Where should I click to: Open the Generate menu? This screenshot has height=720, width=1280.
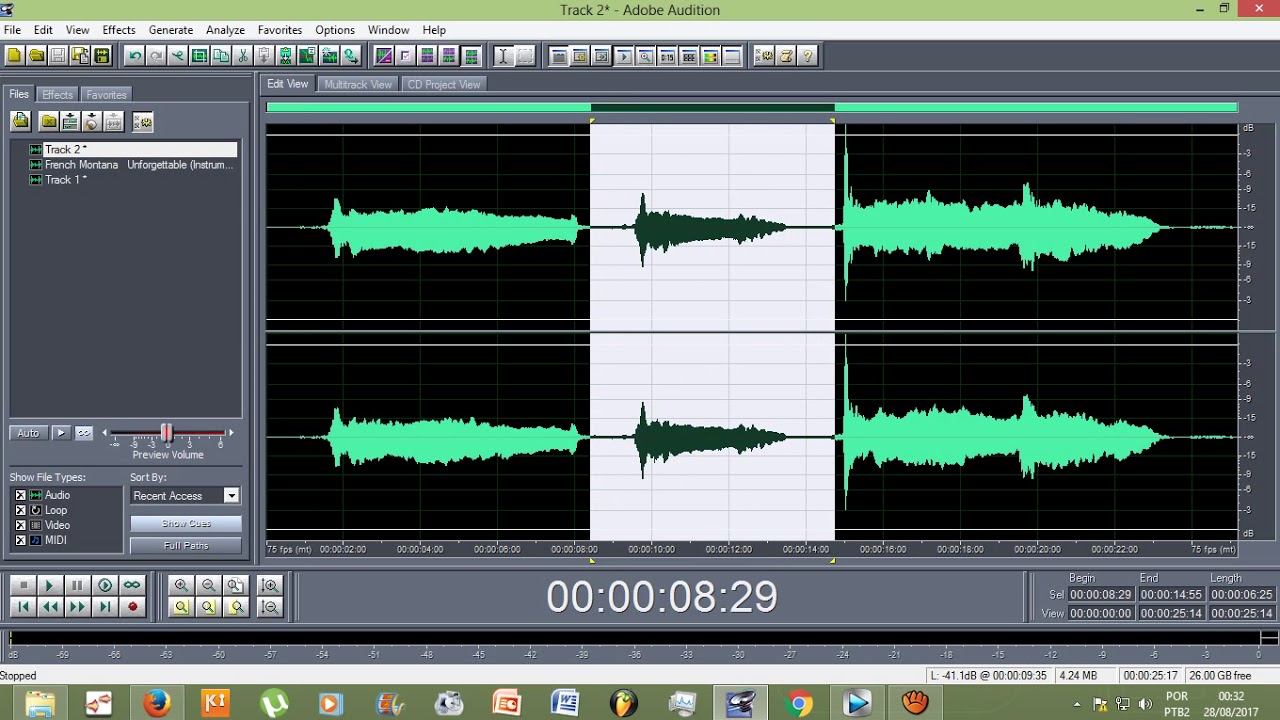[x=171, y=30]
